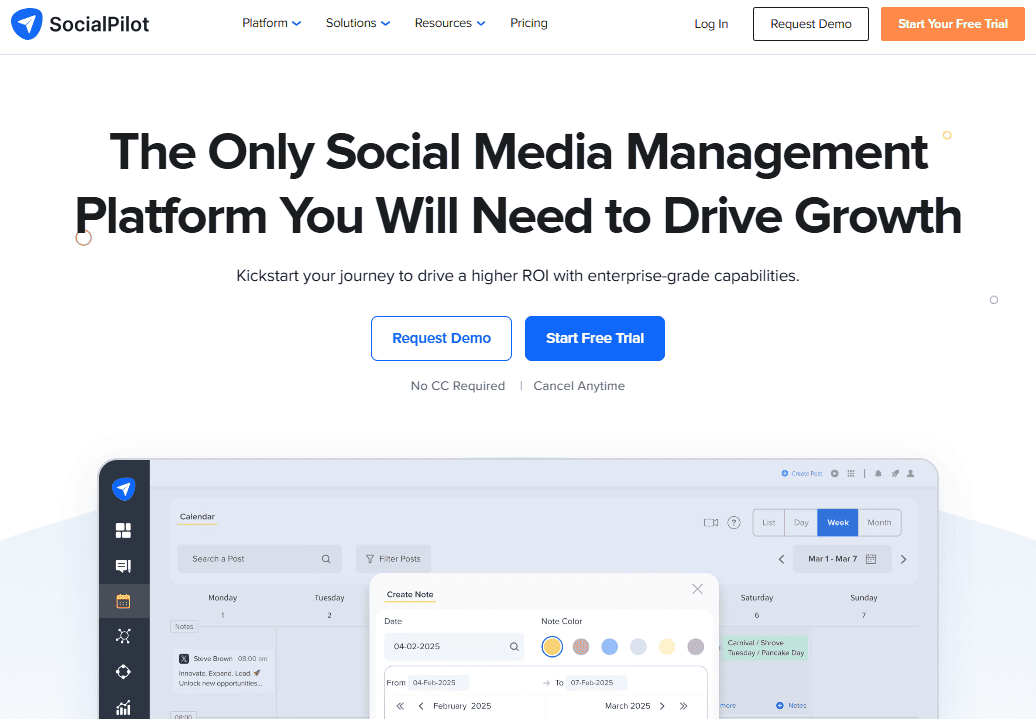Viewport: 1036px width, 719px height.
Task: Click the SocialPilot logo in the header
Action: pos(80,24)
